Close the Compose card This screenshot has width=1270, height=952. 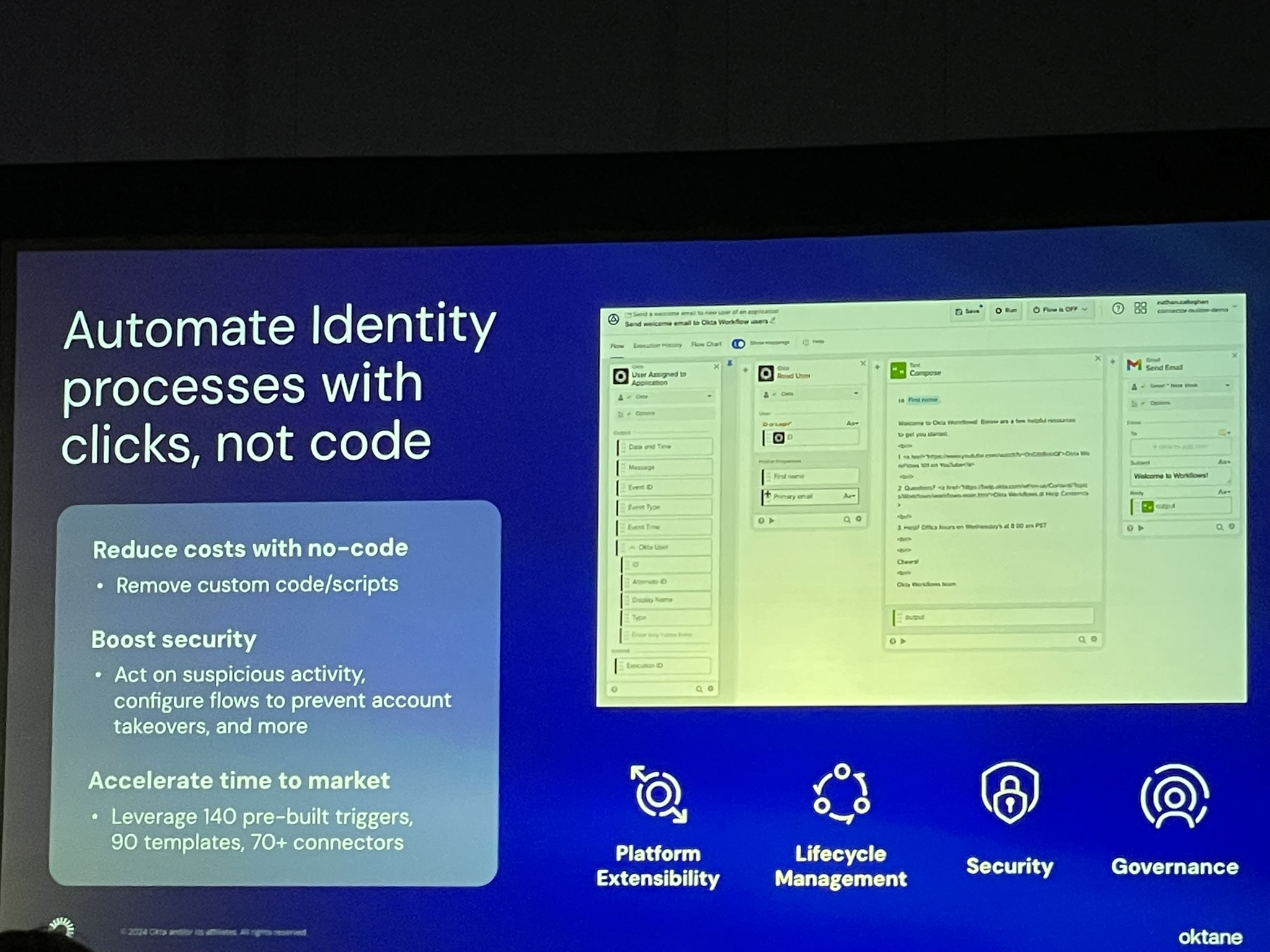coord(1098,358)
